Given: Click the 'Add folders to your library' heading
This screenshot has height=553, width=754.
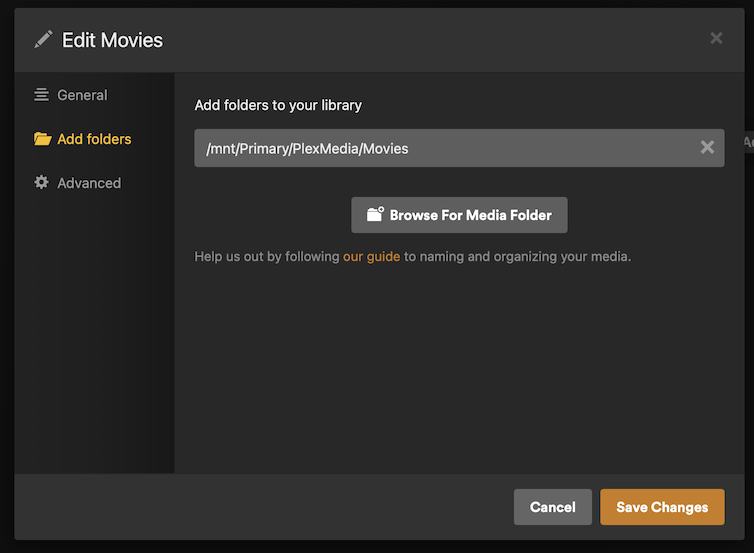Looking at the screenshot, I should 278,105.
